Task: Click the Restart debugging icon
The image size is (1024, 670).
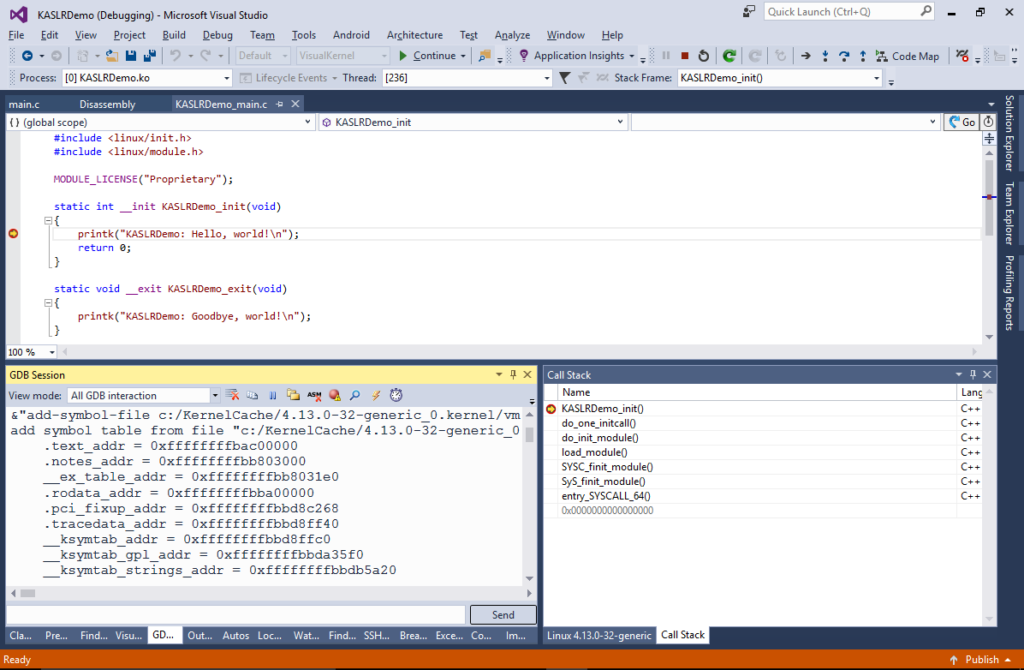Action: click(704, 55)
